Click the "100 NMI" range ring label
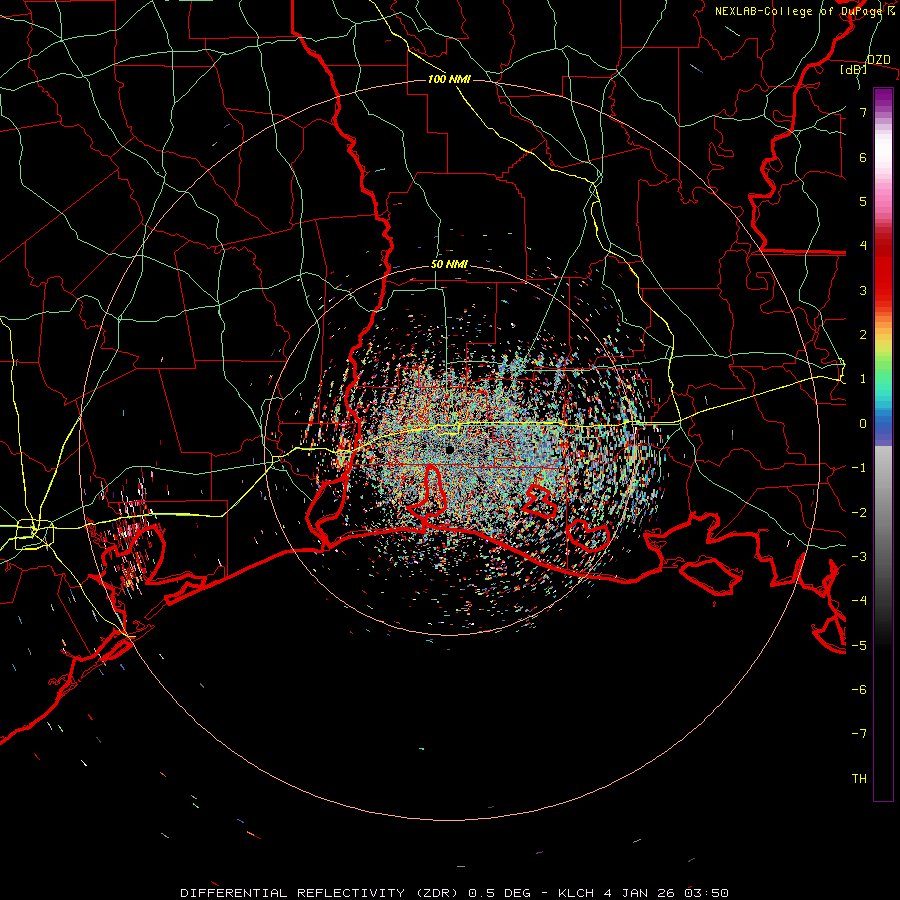The image size is (900, 900). [x=449, y=79]
